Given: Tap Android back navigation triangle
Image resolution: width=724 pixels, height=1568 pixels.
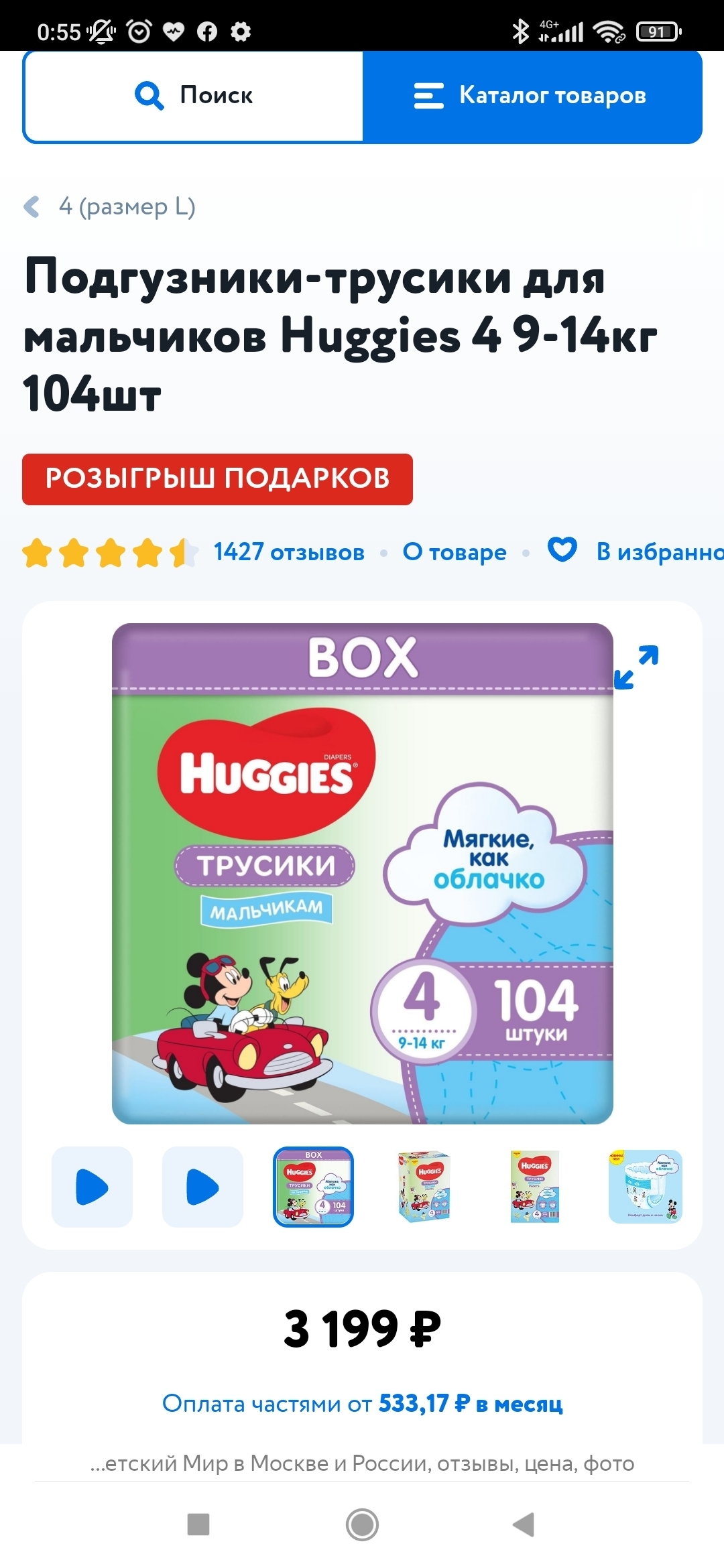Looking at the screenshot, I should coord(524,1524).
